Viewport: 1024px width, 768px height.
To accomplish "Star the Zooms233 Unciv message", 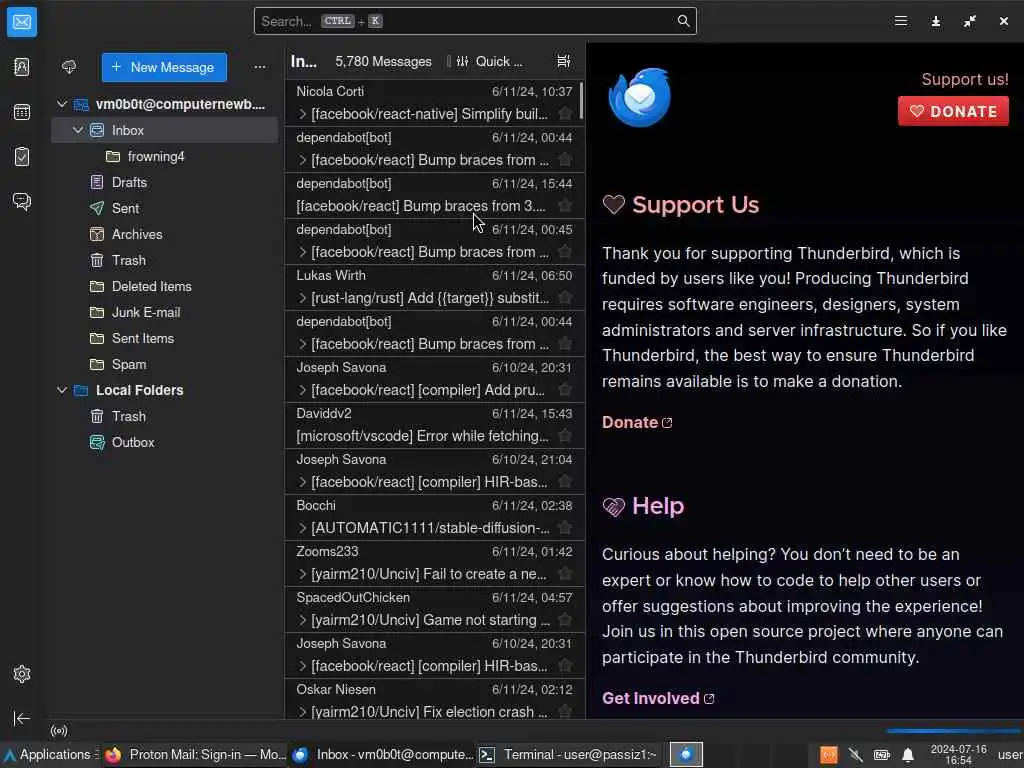I will click(565, 574).
